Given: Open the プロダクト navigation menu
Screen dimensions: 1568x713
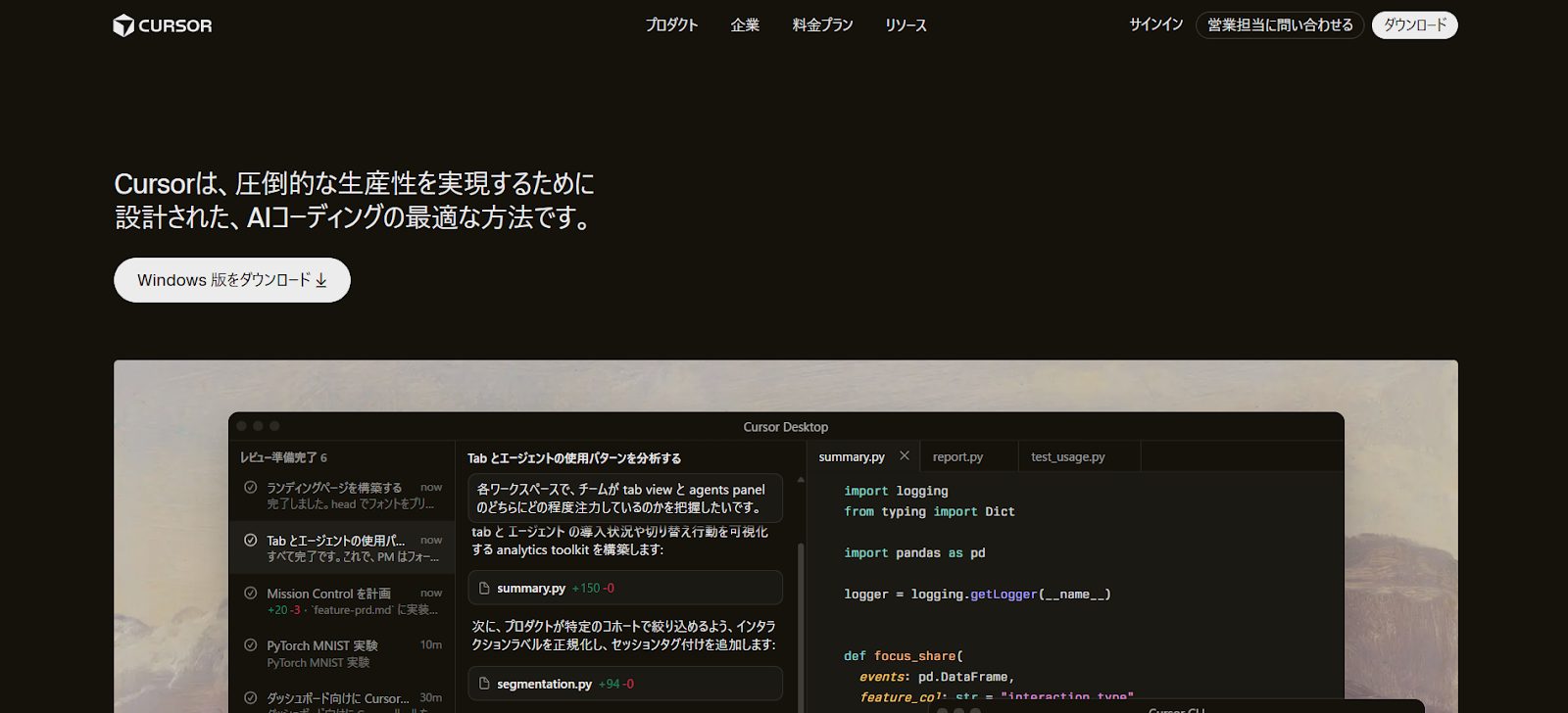Looking at the screenshot, I should [671, 25].
